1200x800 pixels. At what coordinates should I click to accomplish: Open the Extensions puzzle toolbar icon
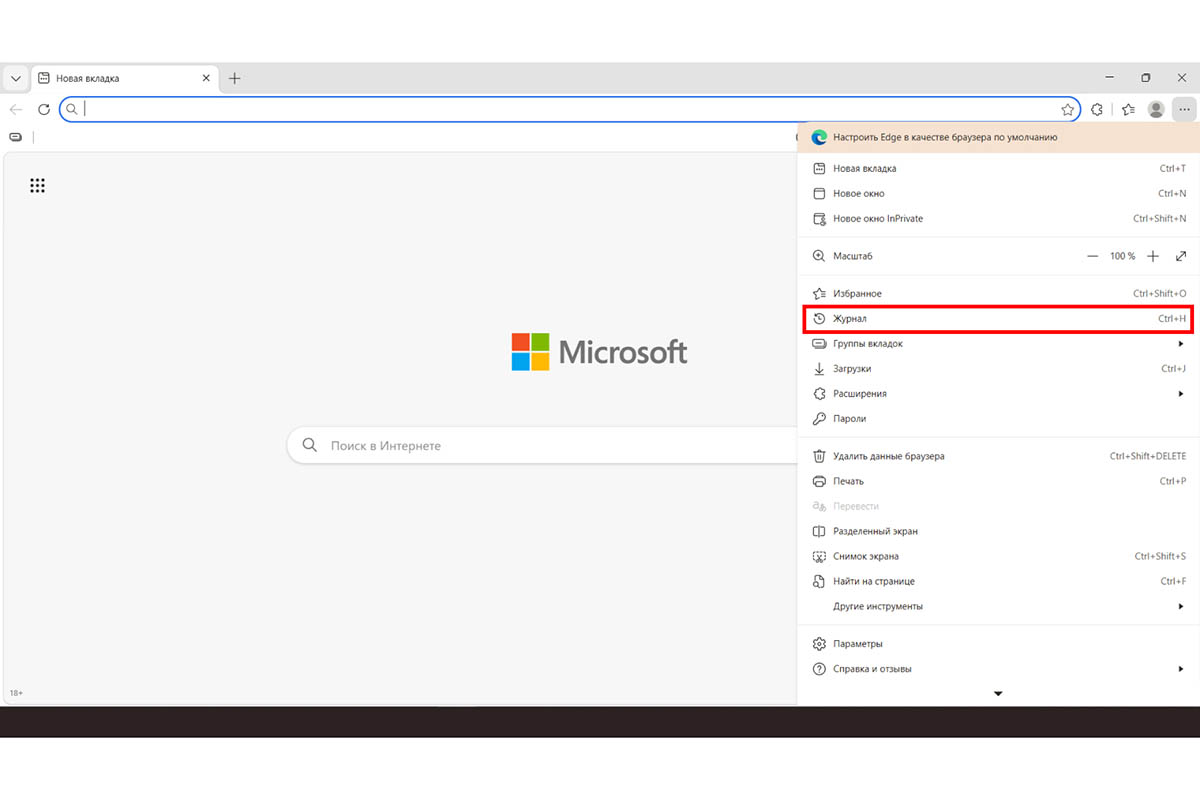click(1097, 109)
